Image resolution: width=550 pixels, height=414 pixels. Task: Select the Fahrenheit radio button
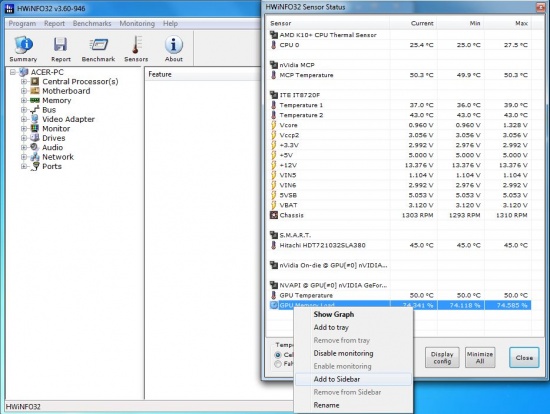coord(278,364)
